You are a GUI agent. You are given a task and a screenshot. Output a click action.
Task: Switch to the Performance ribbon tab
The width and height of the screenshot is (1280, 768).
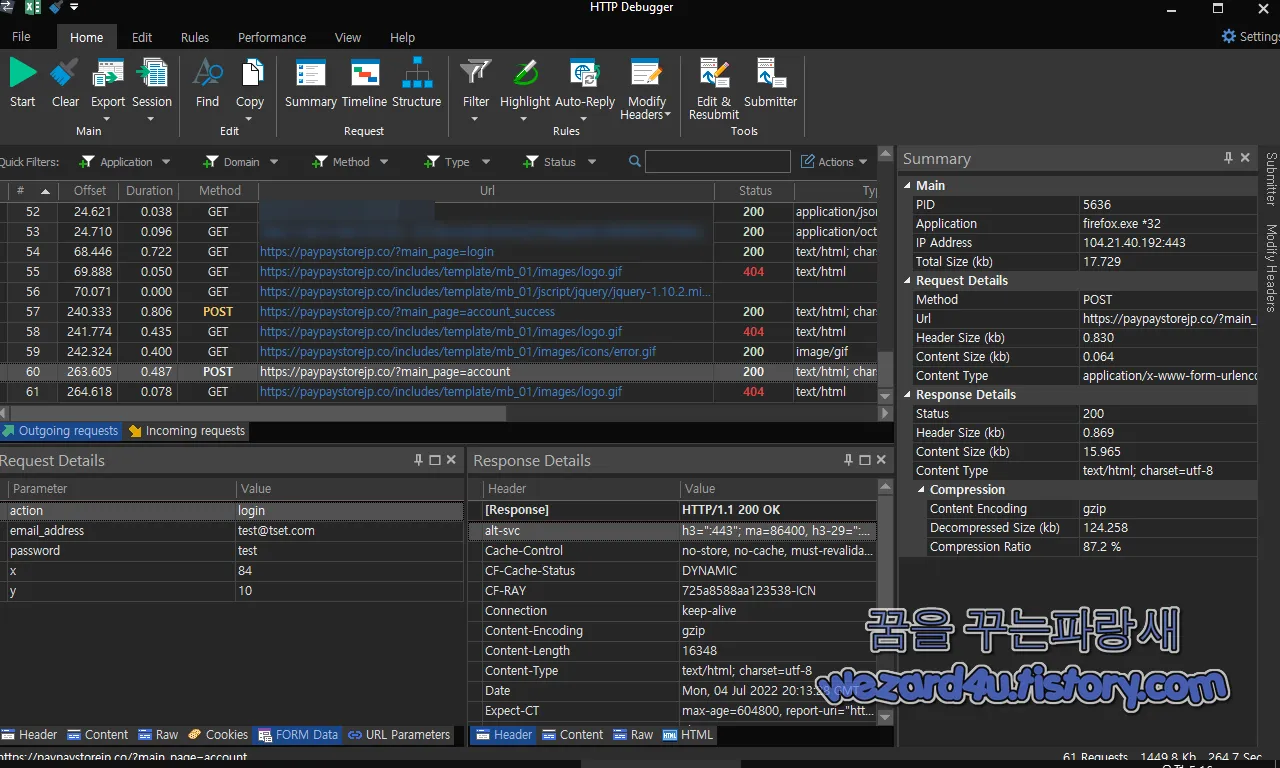pos(272,37)
